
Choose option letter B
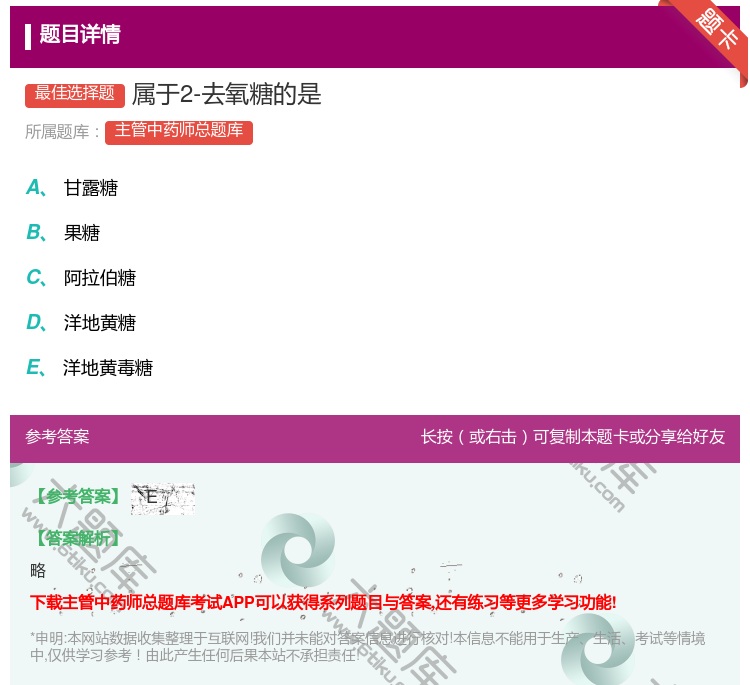[x=34, y=233]
